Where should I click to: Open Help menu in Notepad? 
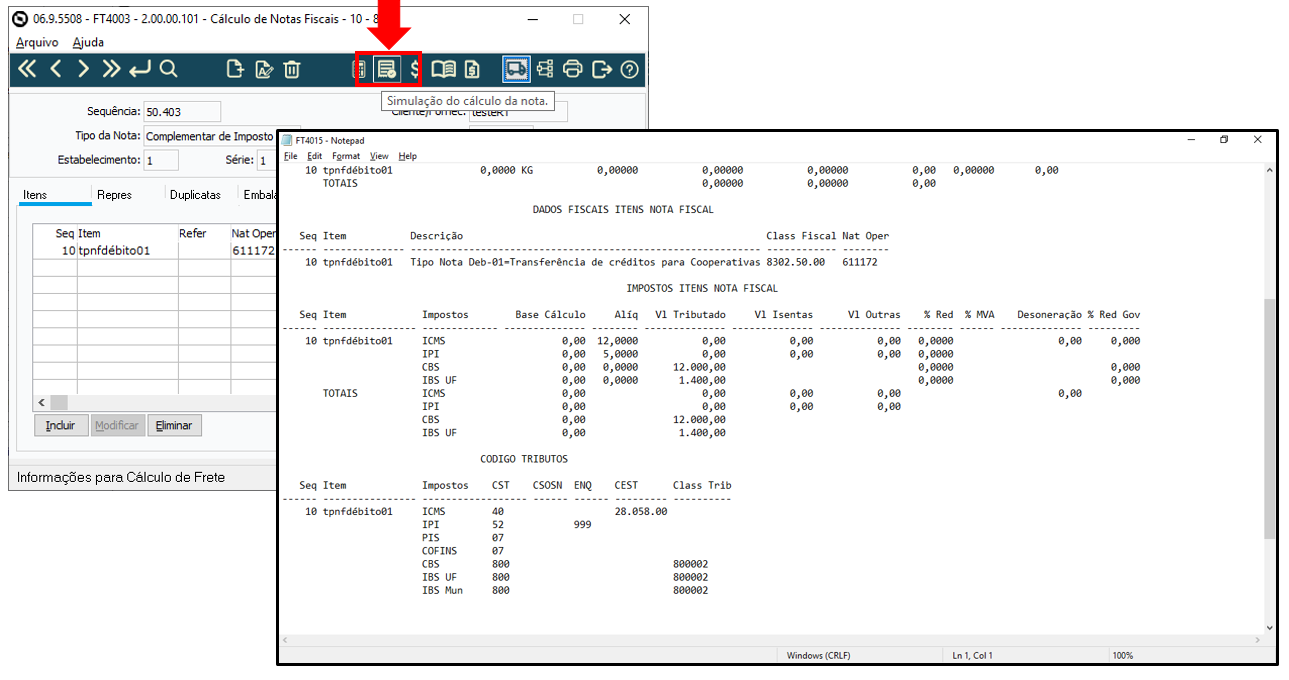[x=407, y=156]
